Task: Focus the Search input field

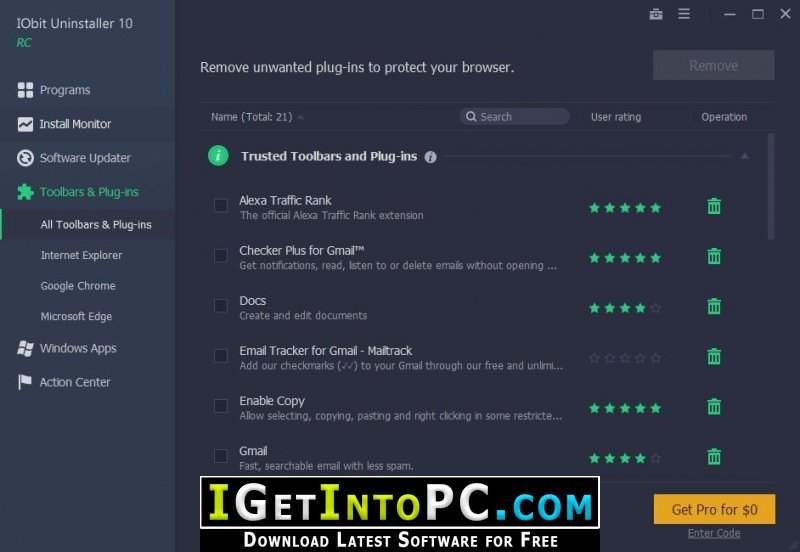Action: 514,116
